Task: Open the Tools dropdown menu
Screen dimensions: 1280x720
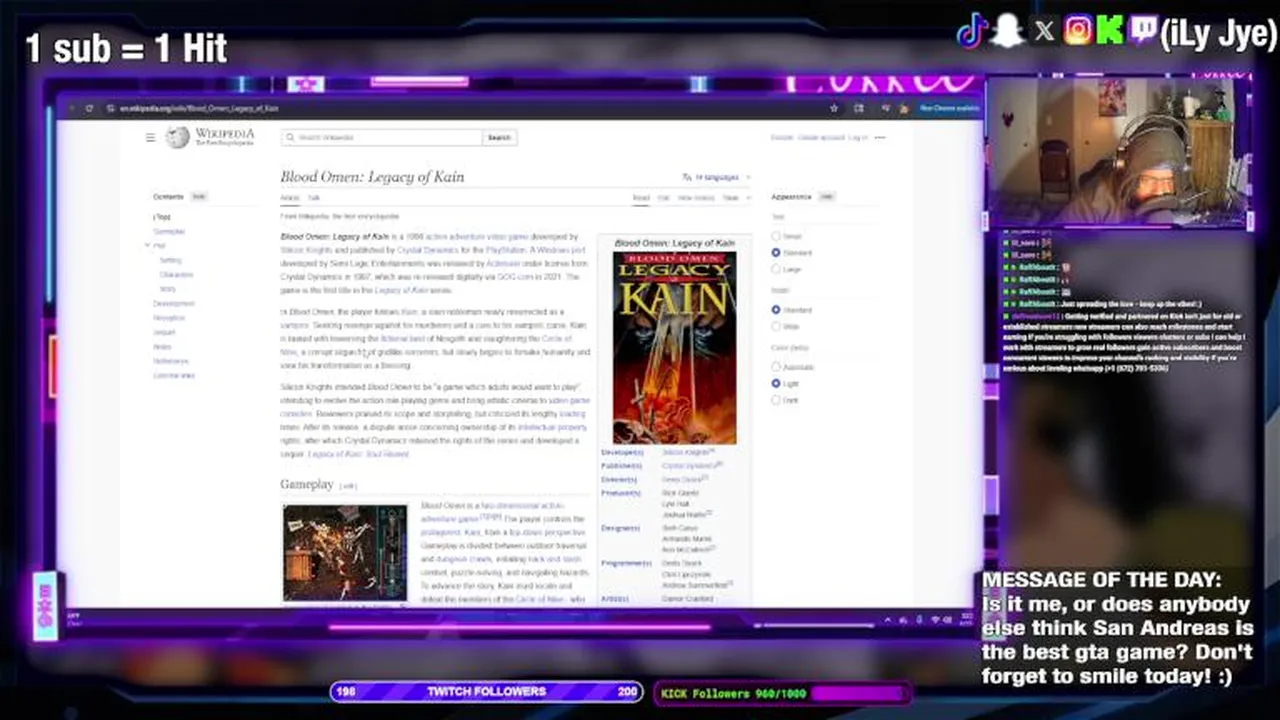Action: (x=736, y=198)
